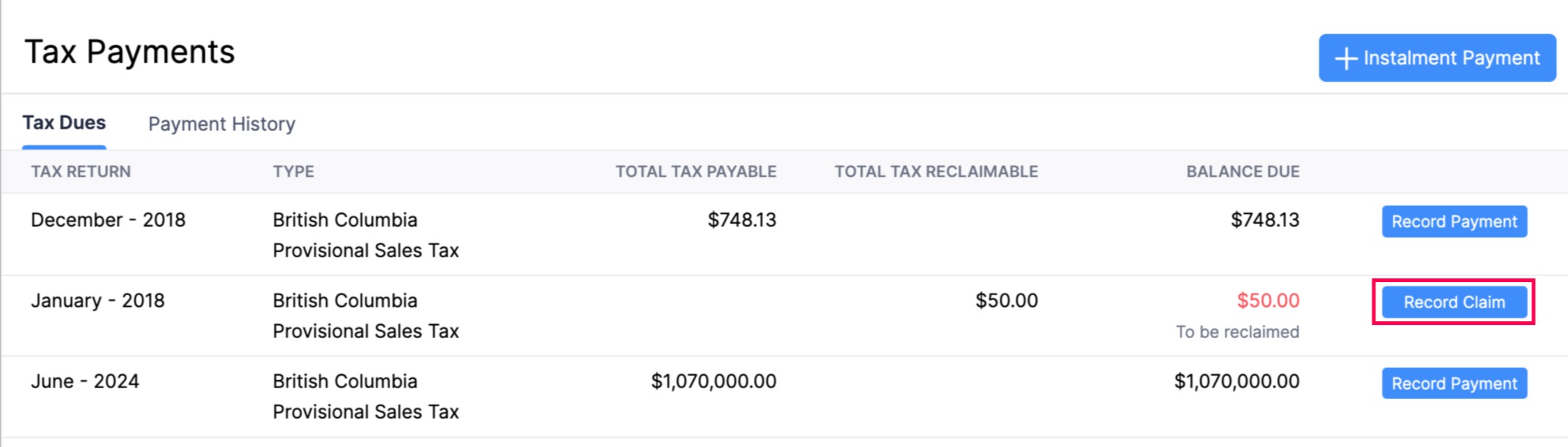Select the Total Tax Payable column header

pos(695,172)
